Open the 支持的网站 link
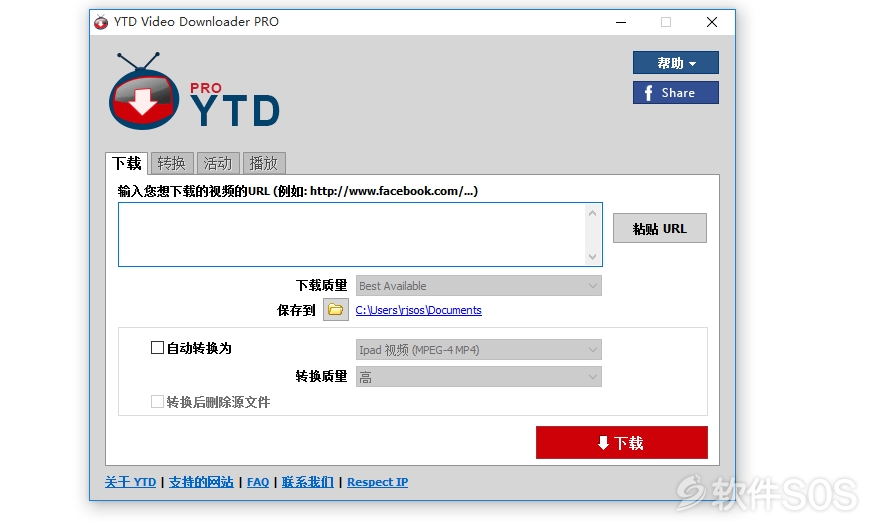 201,482
